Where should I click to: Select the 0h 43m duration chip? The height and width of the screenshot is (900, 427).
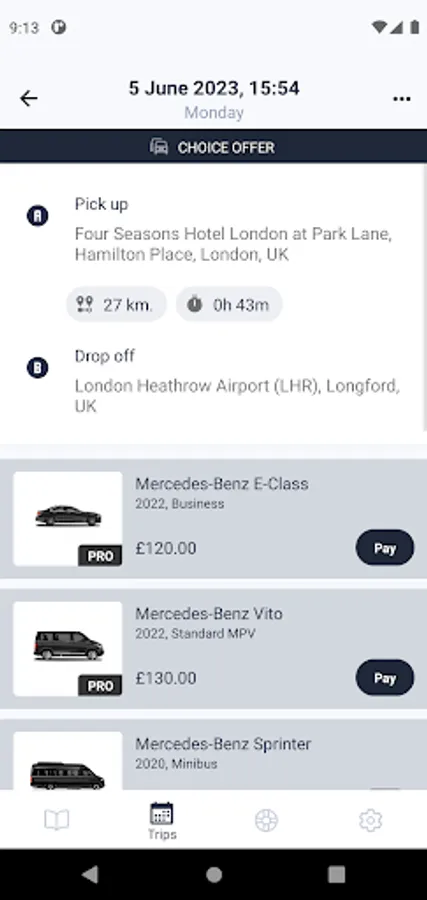pyautogui.click(x=229, y=304)
